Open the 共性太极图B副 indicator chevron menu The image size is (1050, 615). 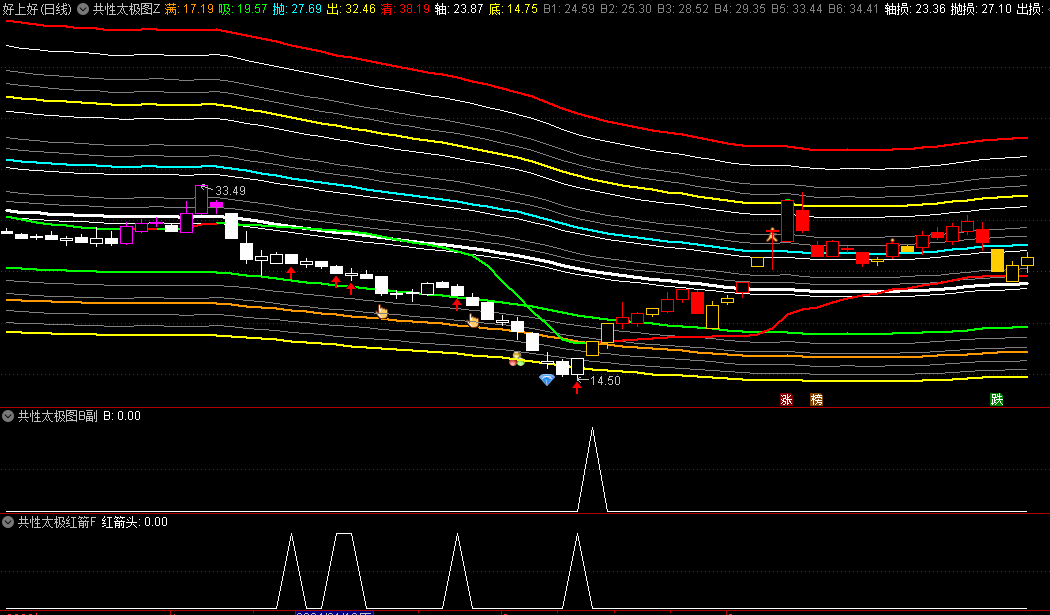[8, 416]
